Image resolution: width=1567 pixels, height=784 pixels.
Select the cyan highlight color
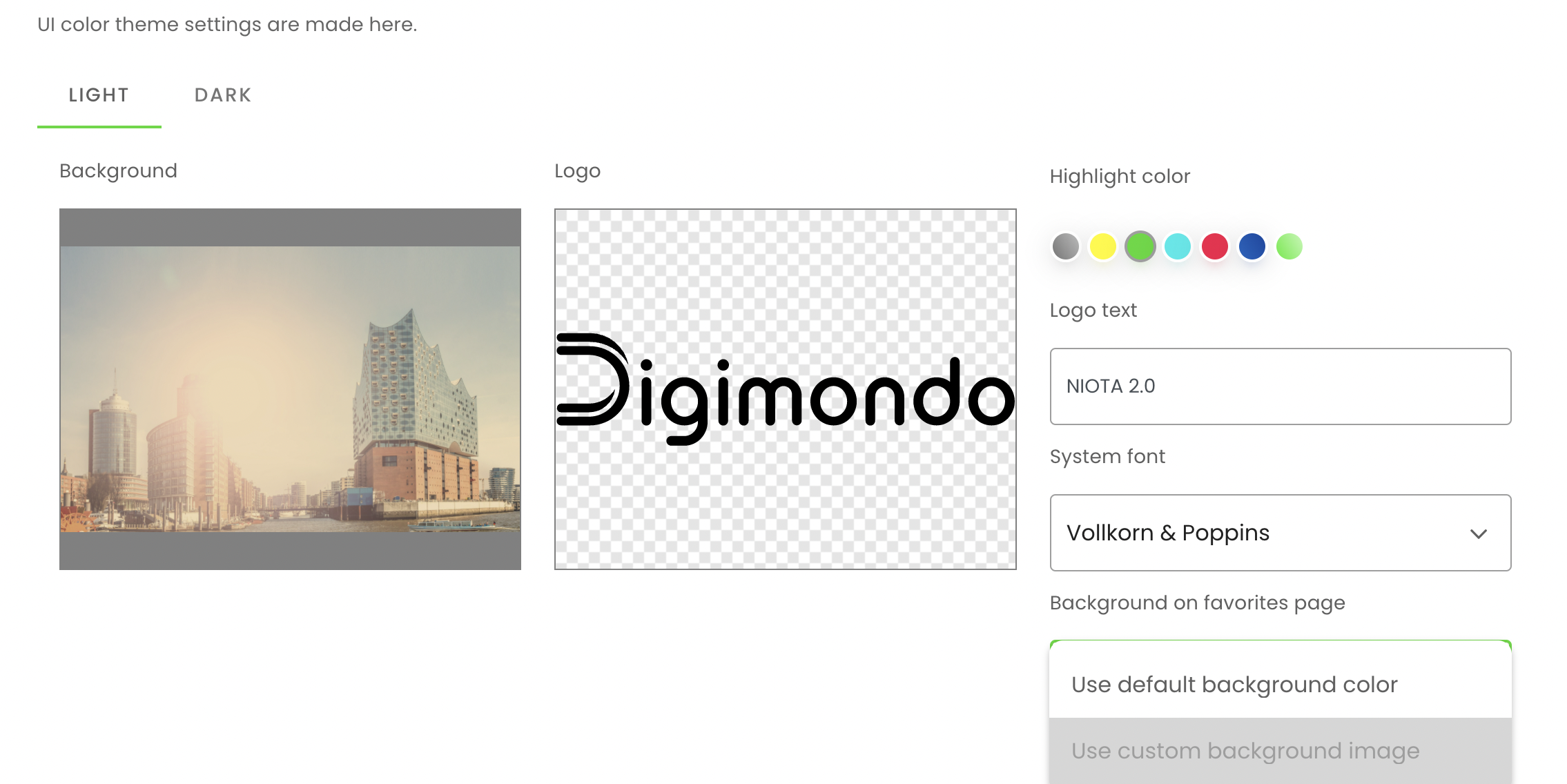pyautogui.click(x=1177, y=246)
